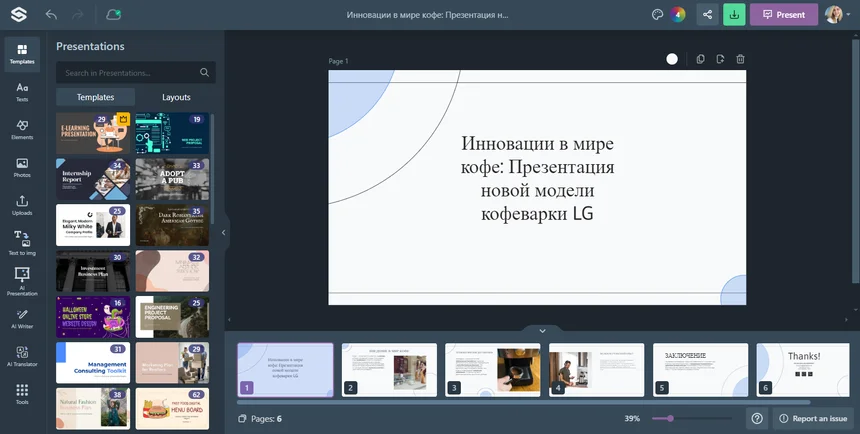860x434 pixels.
Task: Click the app logo icon
Action: 19,15
